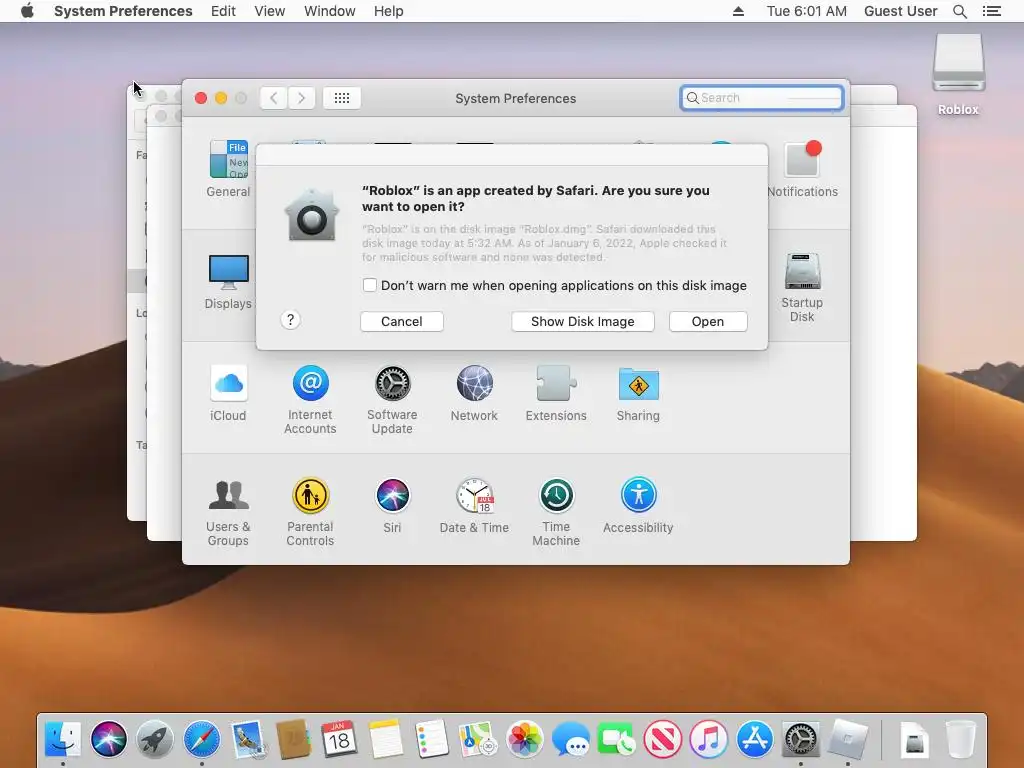Open Notes from the Dock
The height and width of the screenshot is (768, 1024).
(385, 739)
